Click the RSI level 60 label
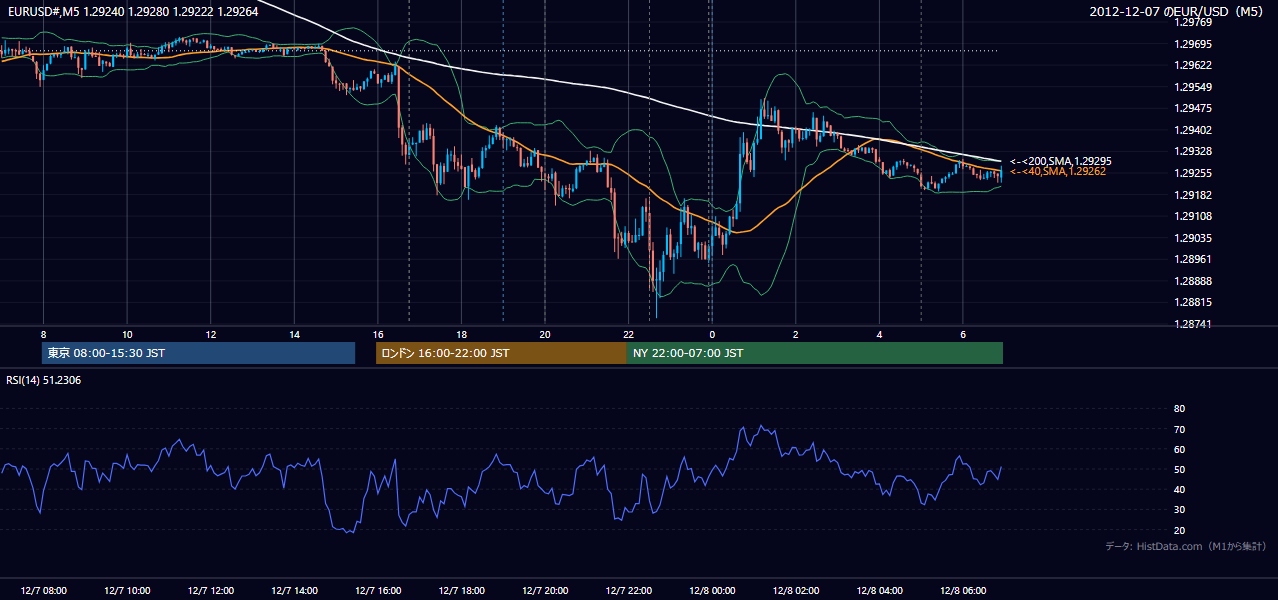 (x=1179, y=450)
